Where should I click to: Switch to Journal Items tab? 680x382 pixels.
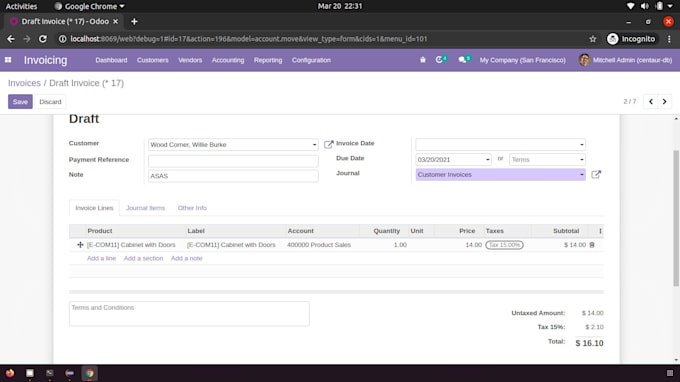(145, 208)
